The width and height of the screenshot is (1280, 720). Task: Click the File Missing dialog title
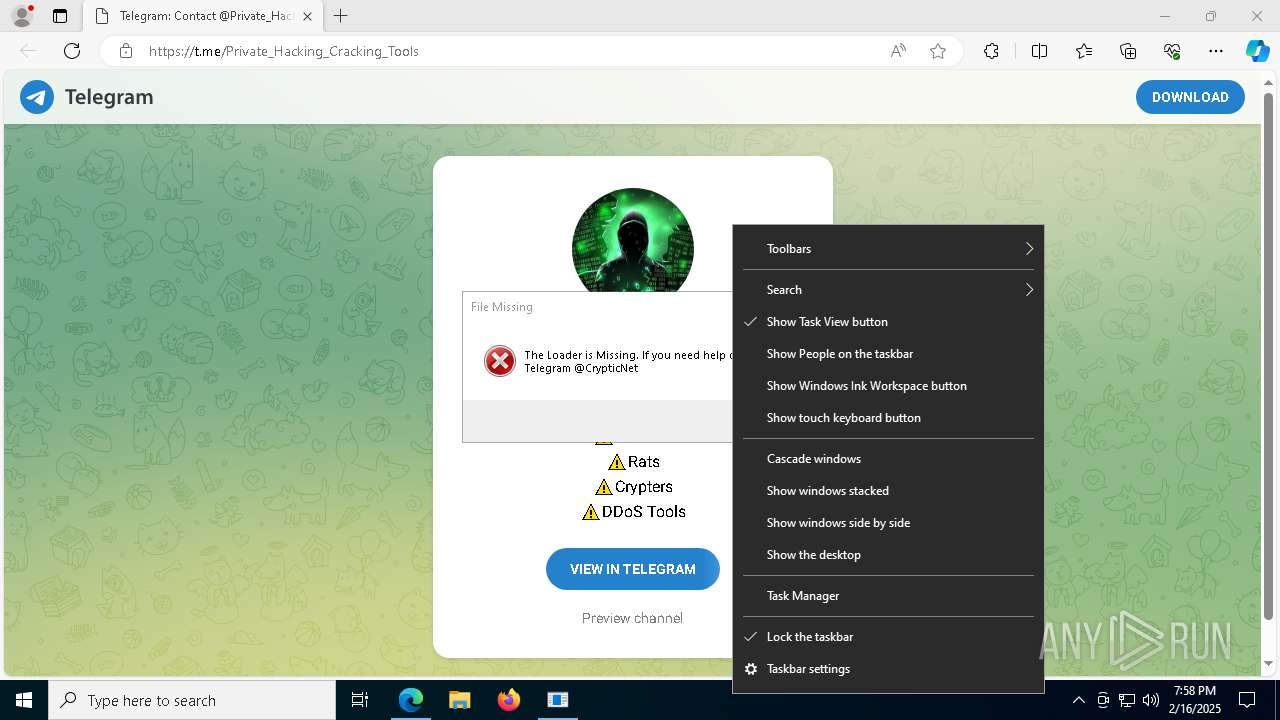tap(502, 307)
